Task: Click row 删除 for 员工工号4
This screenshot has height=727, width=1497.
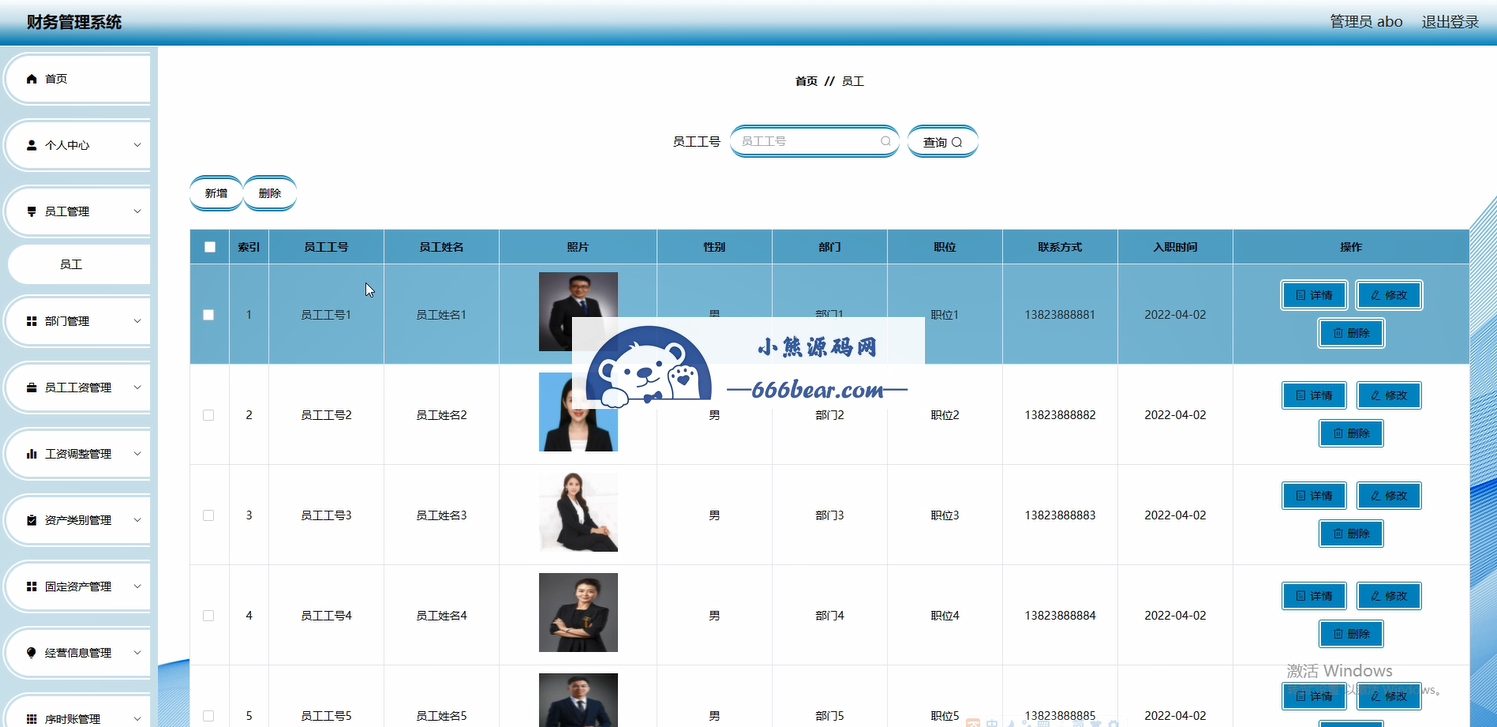Action: point(1351,633)
